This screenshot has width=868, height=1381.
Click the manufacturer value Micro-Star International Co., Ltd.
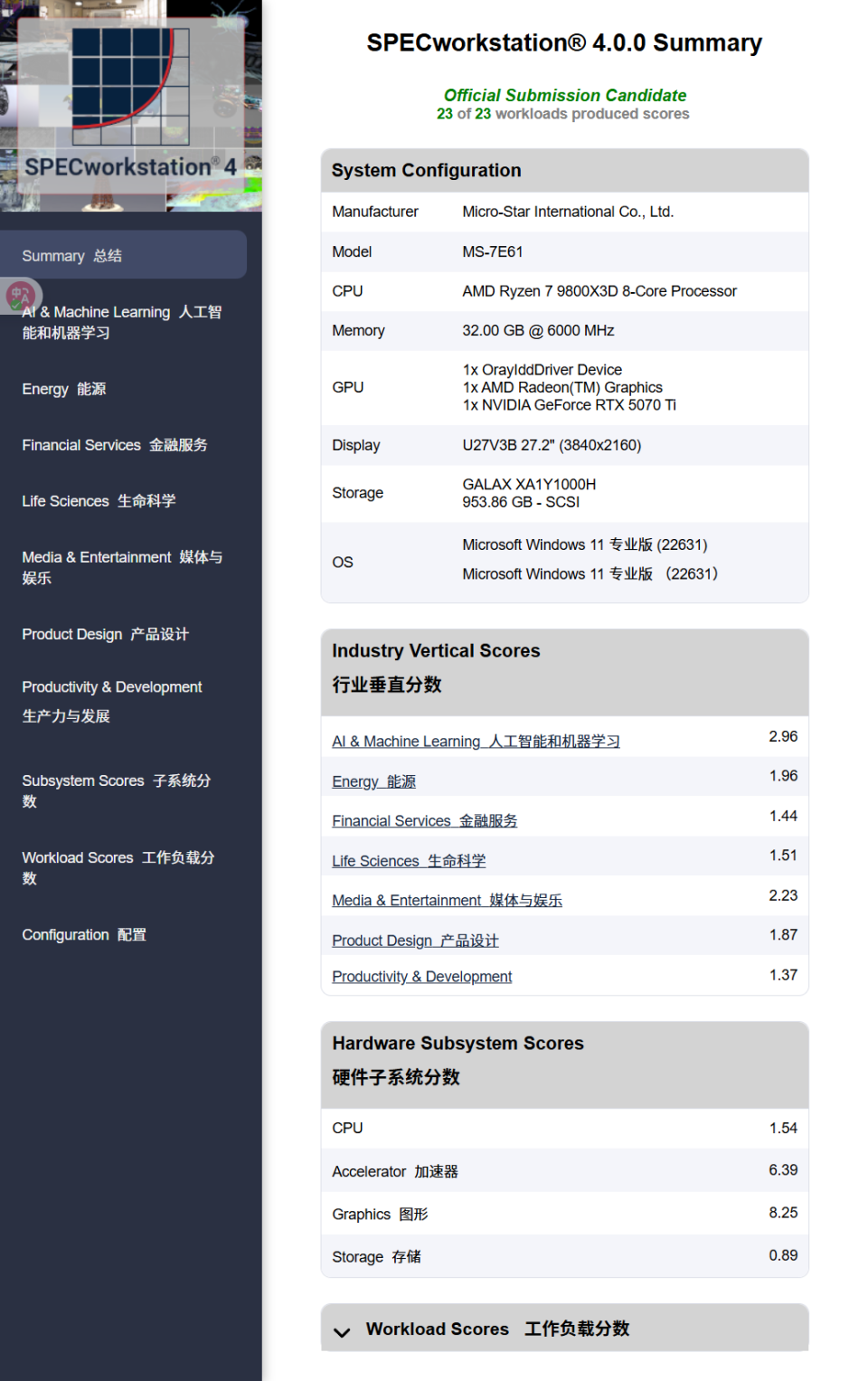click(568, 212)
